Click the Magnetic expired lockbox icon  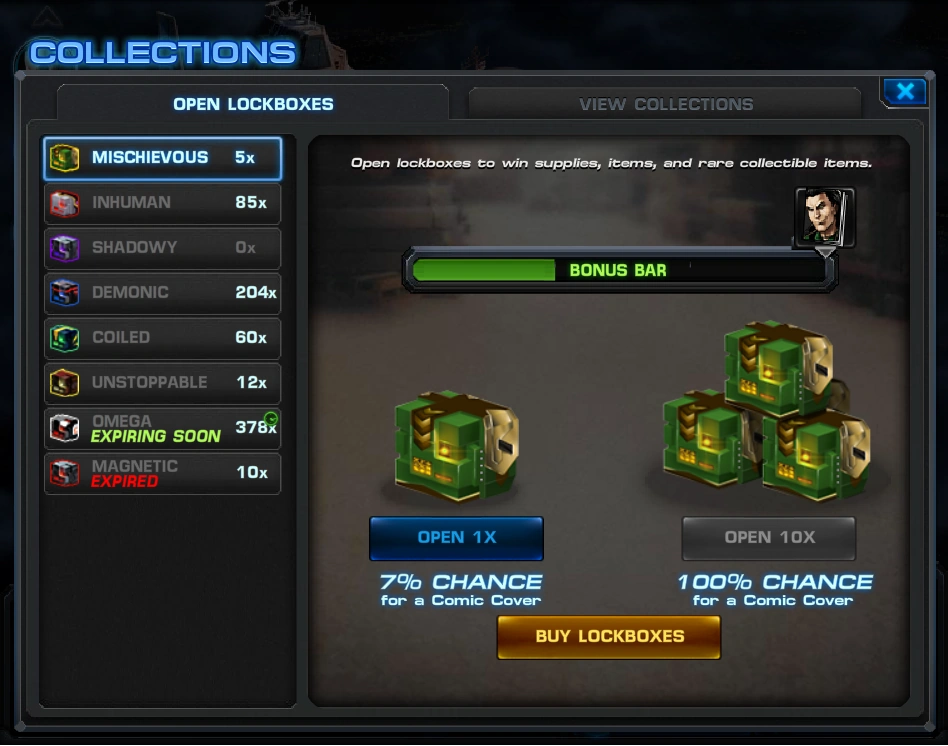pos(64,473)
